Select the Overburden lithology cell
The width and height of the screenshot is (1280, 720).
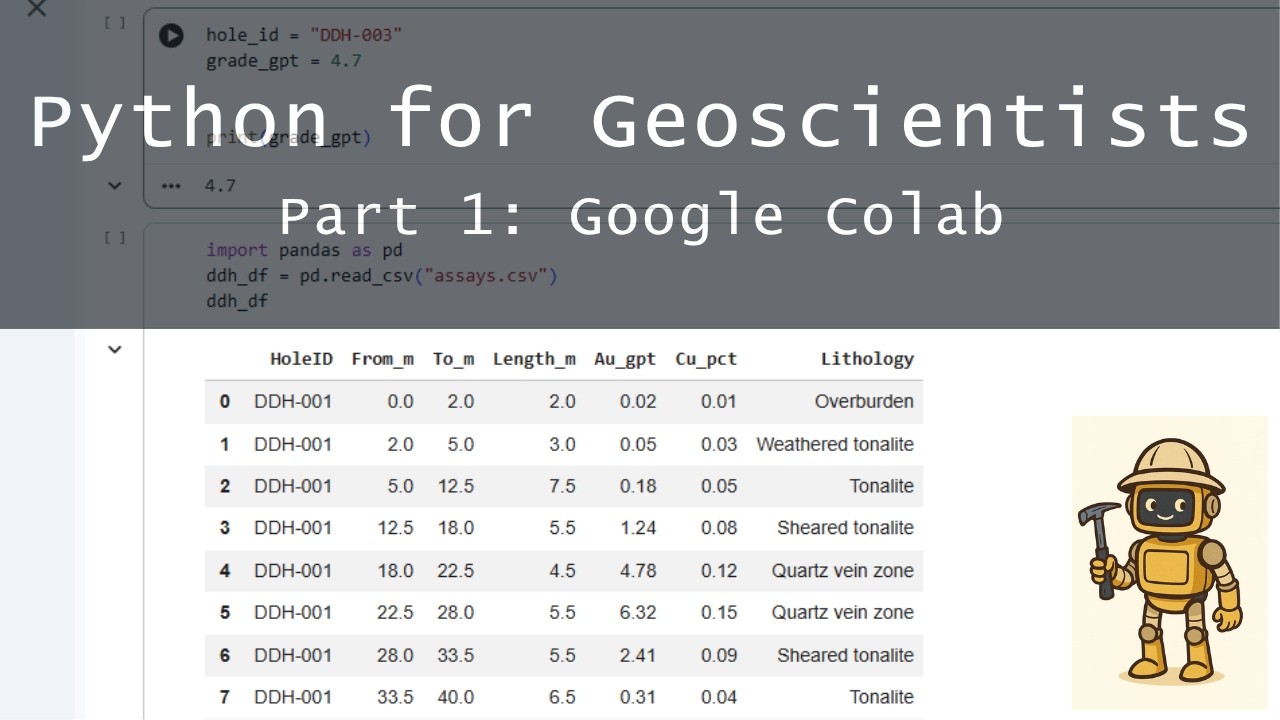864,402
